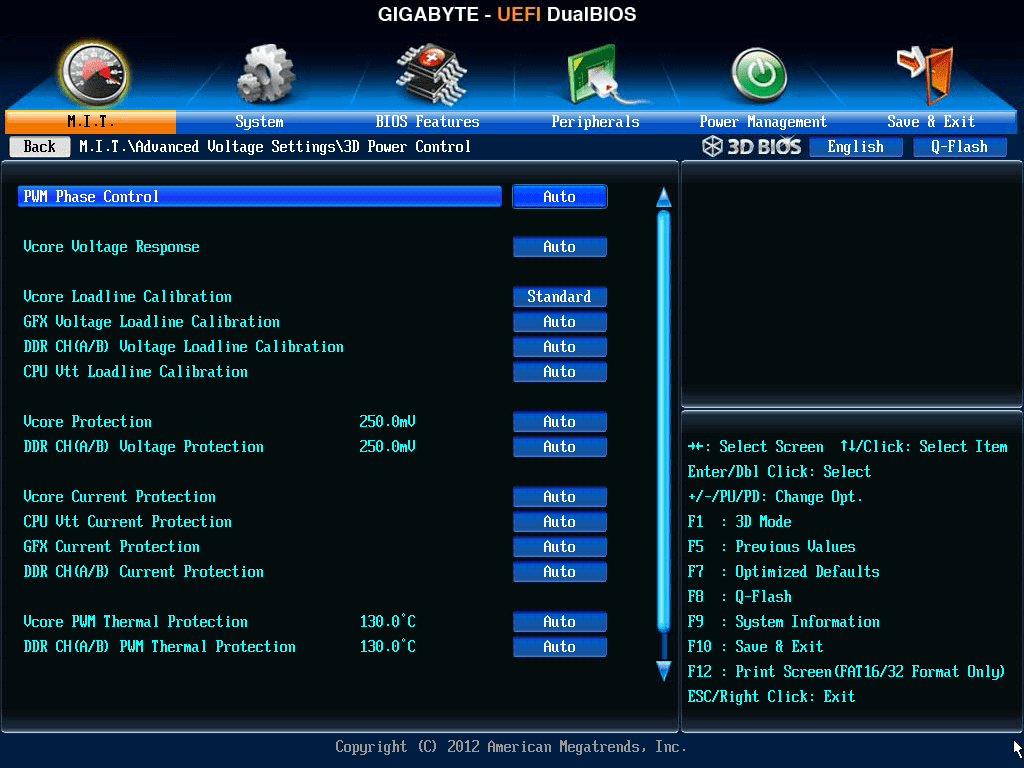
Task: Click DDR CH(A/B) Voltage Protection 250.0mV value
Action: click(387, 447)
